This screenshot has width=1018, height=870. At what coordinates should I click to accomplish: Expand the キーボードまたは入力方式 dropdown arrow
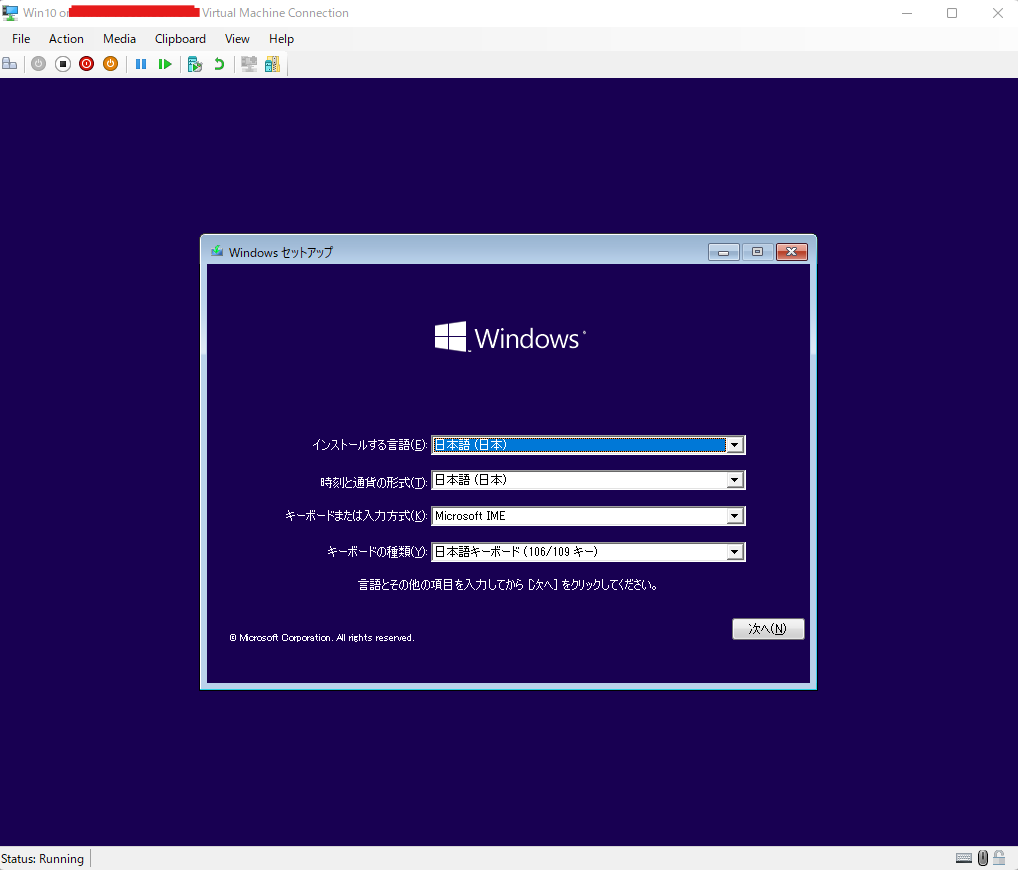(734, 516)
